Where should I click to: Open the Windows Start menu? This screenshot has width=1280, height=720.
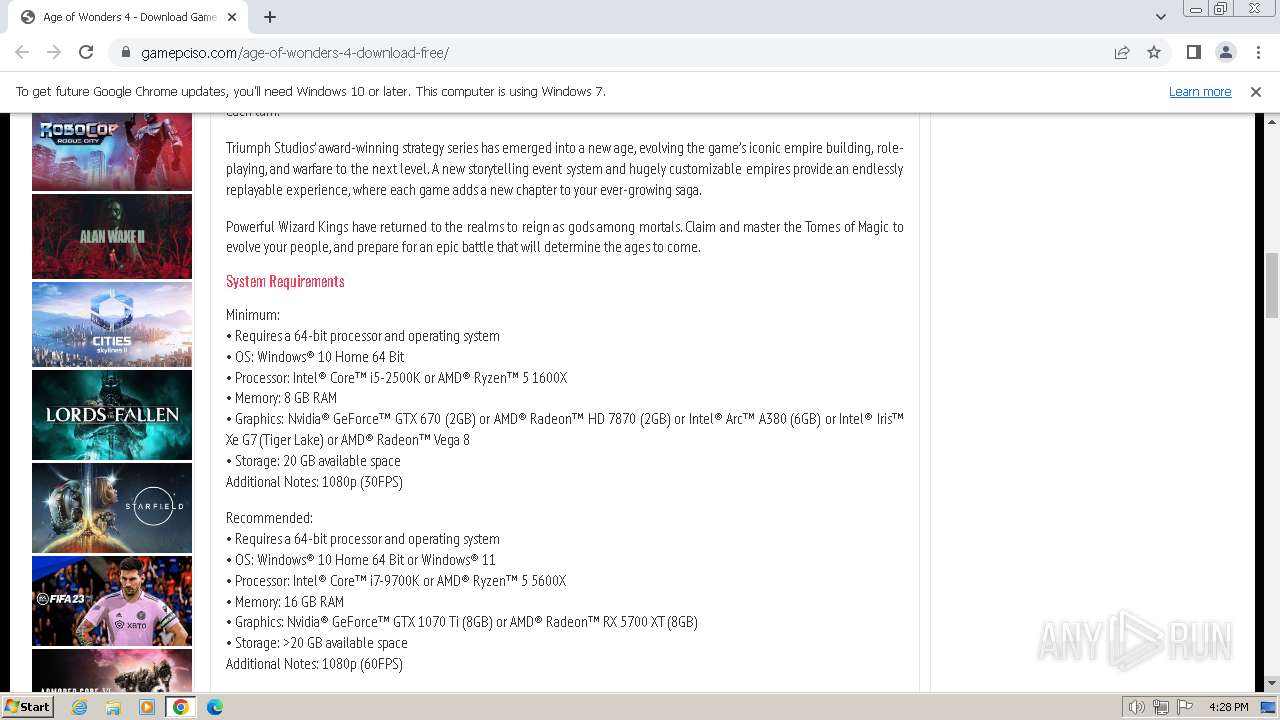coord(27,707)
